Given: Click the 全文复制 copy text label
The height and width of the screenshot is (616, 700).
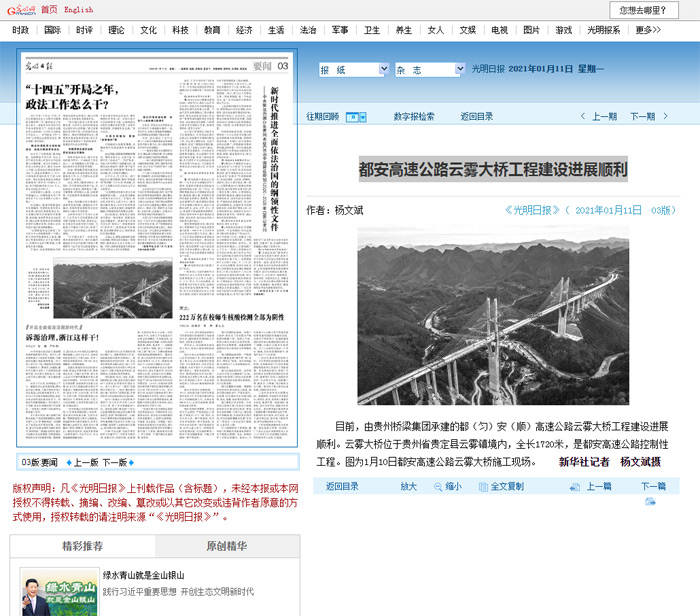Looking at the screenshot, I should (x=508, y=486).
